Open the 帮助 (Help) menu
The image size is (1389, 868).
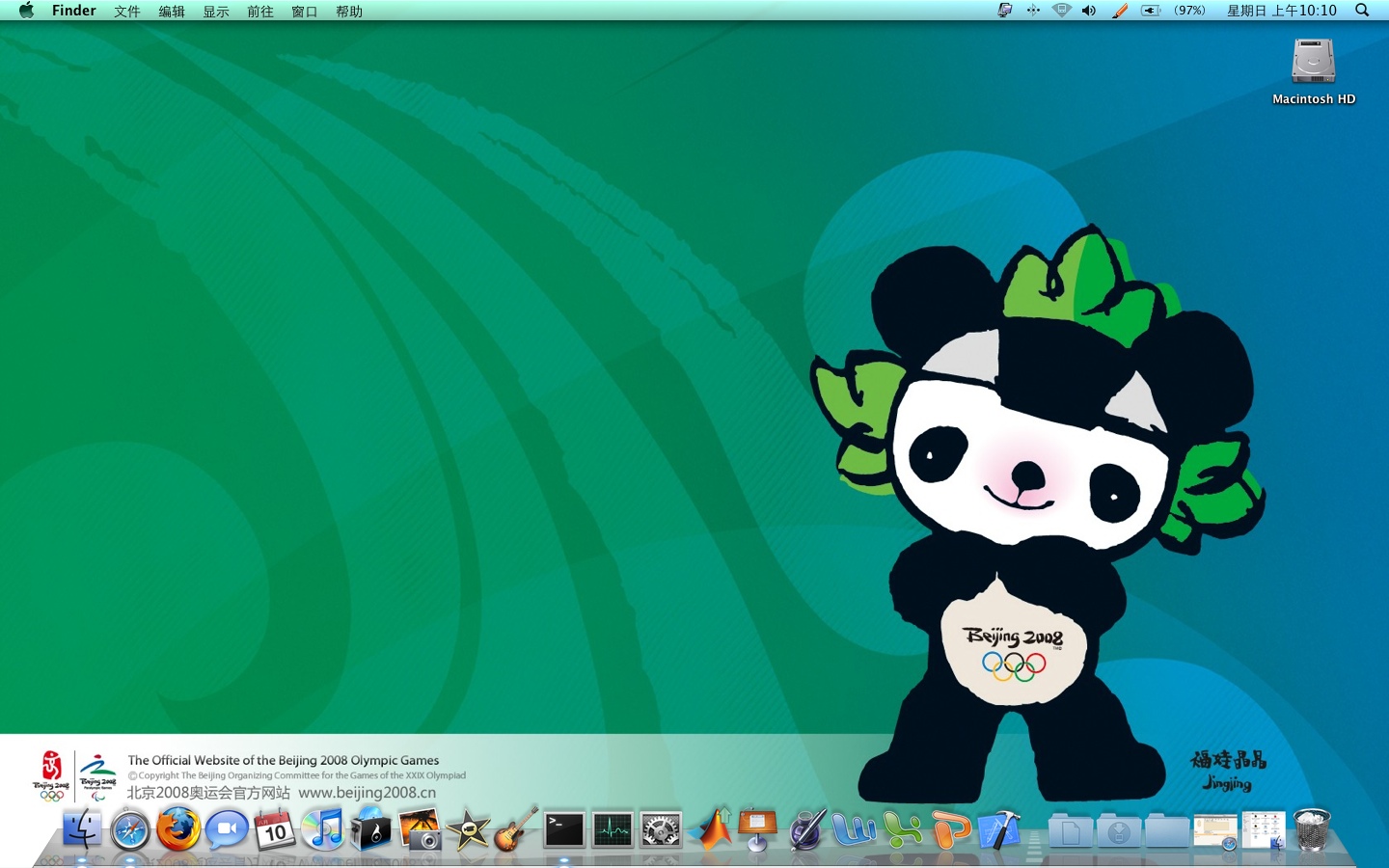point(349,12)
